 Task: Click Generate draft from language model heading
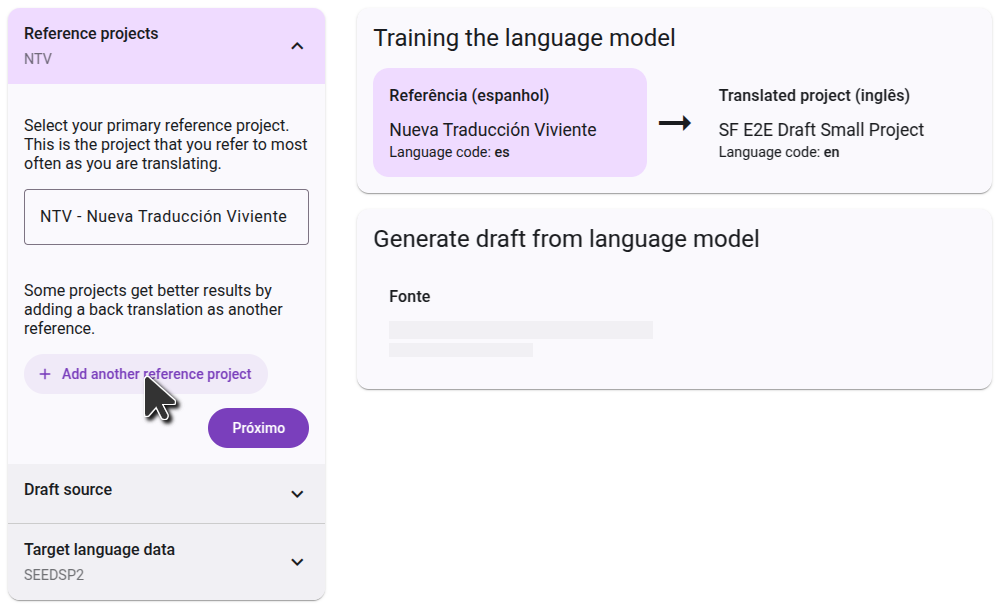(x=566, y=239)
